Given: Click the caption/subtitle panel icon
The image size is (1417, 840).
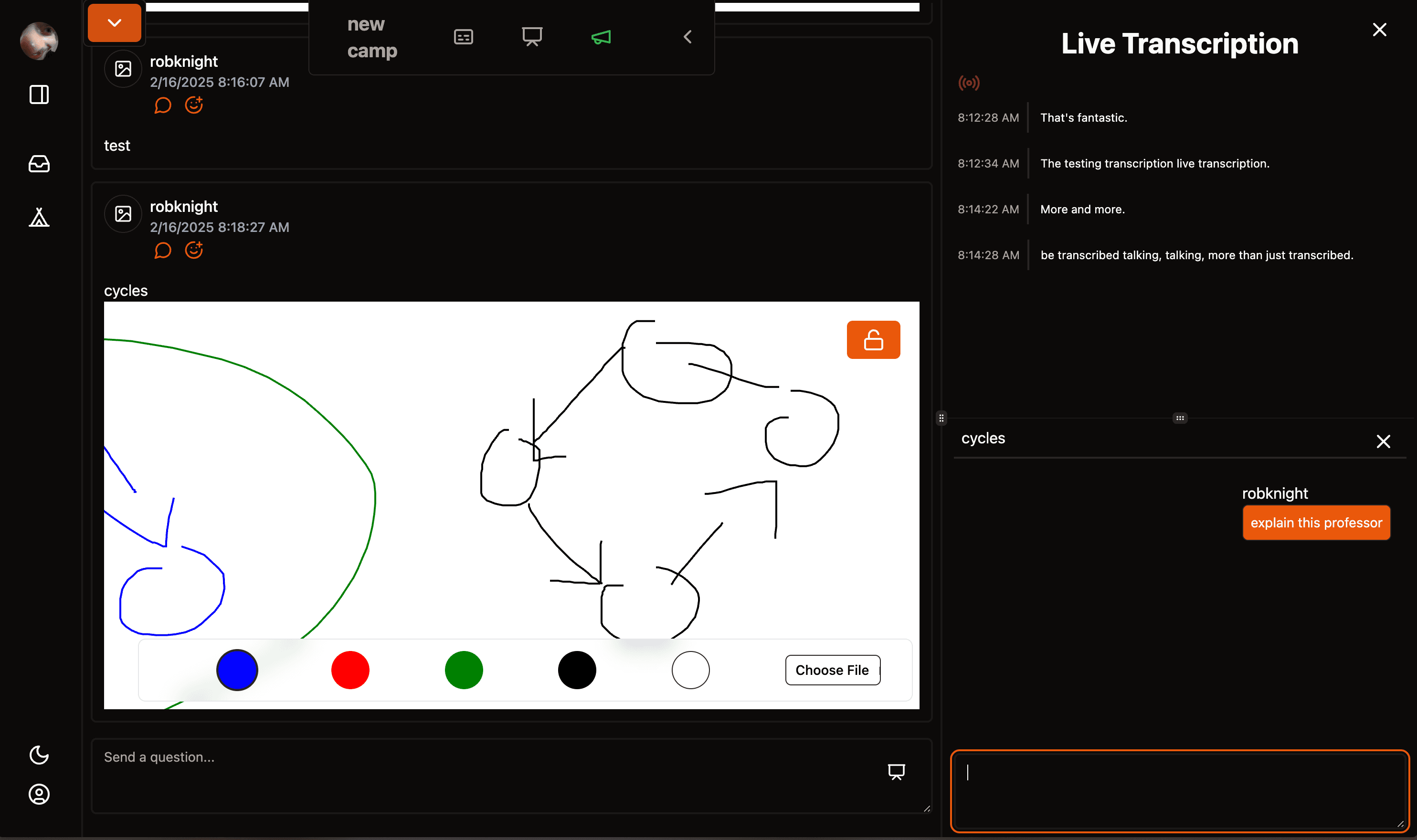Looking at the screenshot, I should [x=463, y=37].
